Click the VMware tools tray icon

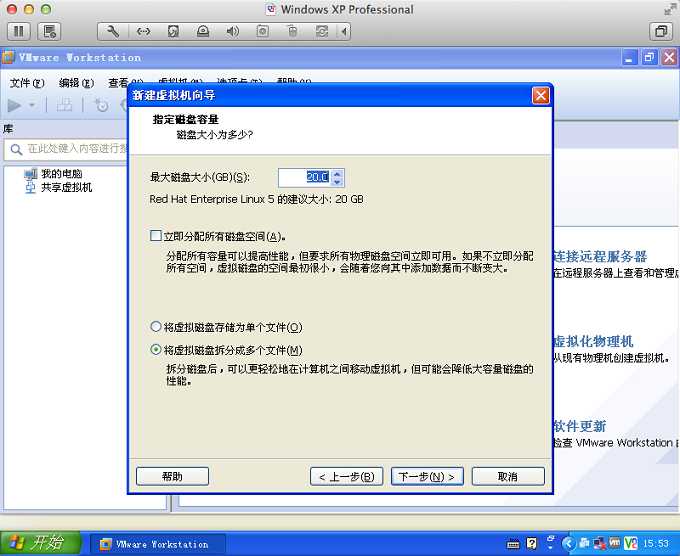click(615, 543)
